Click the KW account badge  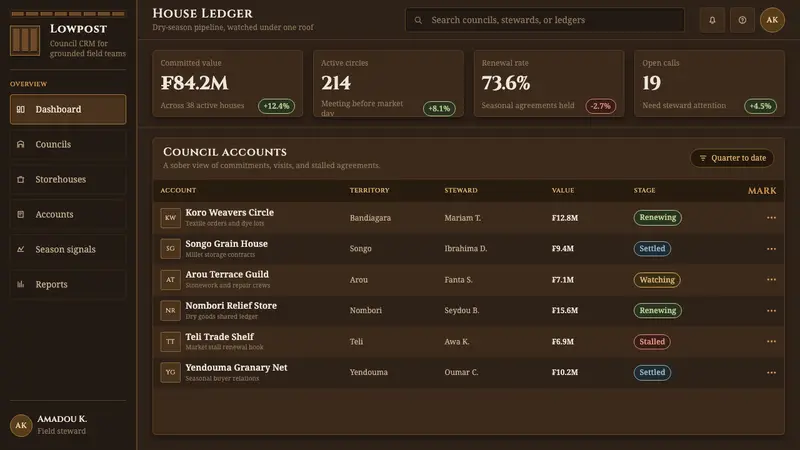(x=170, y=218)
